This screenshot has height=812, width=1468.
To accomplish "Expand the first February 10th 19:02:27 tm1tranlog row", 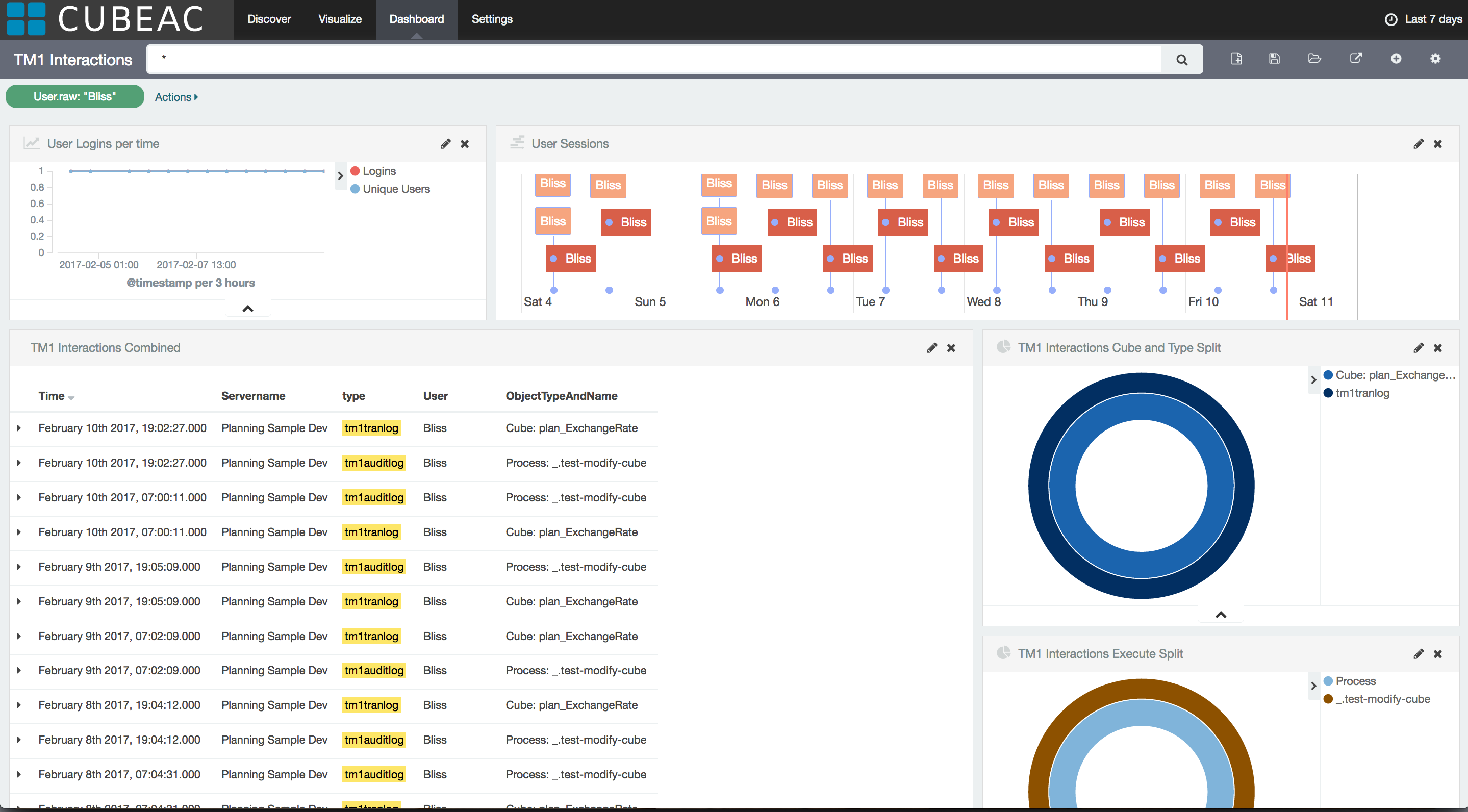I will pyautogui.click(x=19, y=428).
